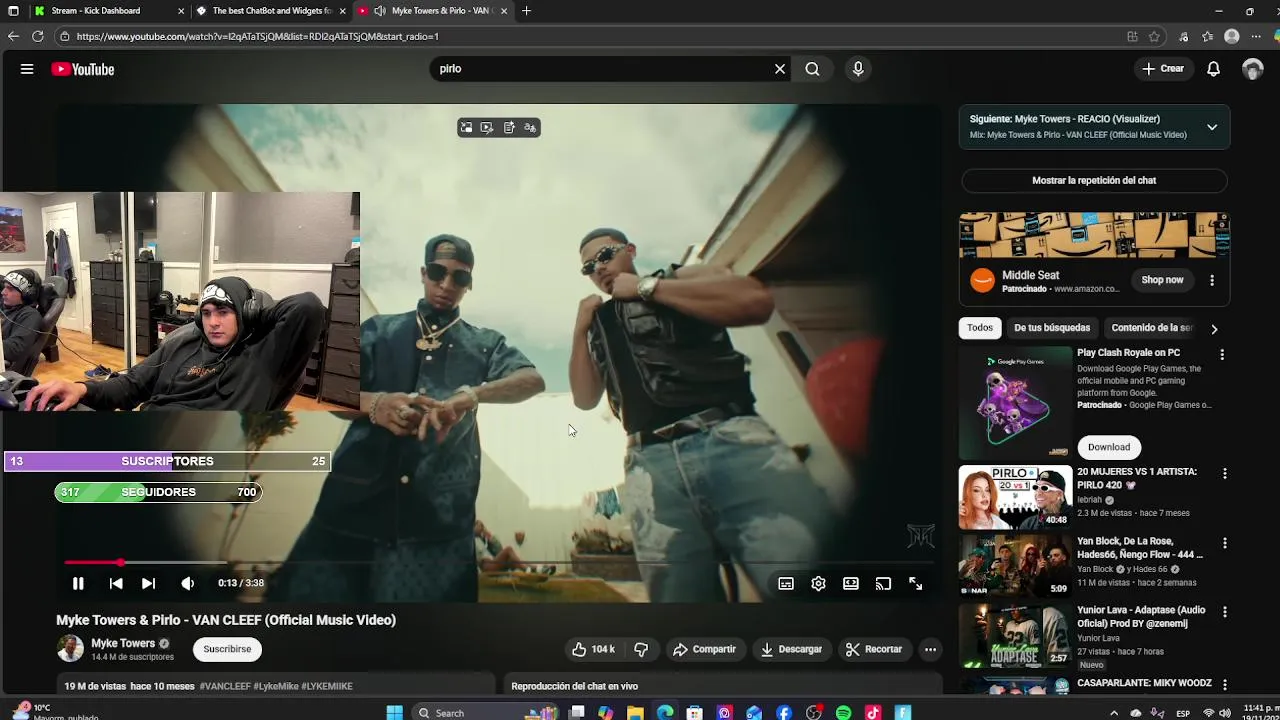Click the picture-in-picture icon in overlay toolbar
The image size is (1280, 720).
466,127
